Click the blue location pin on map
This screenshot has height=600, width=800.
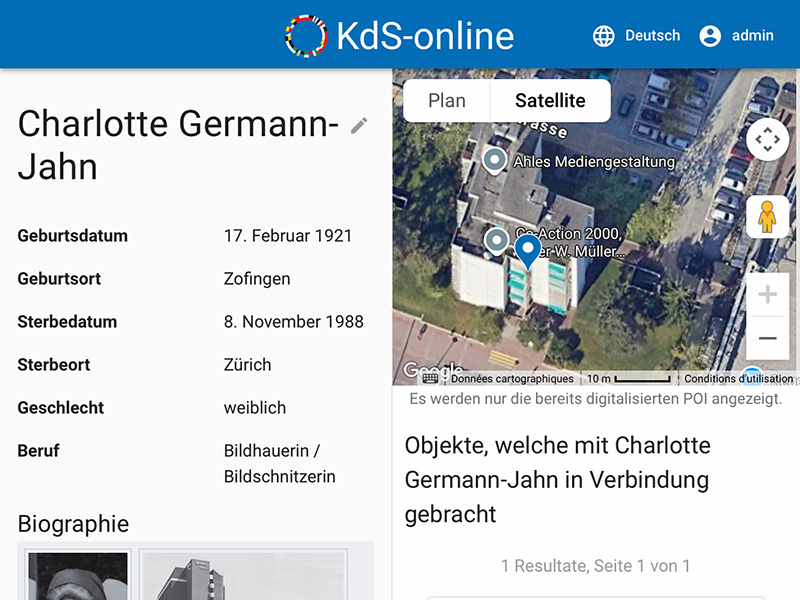[x=527, y=251]
